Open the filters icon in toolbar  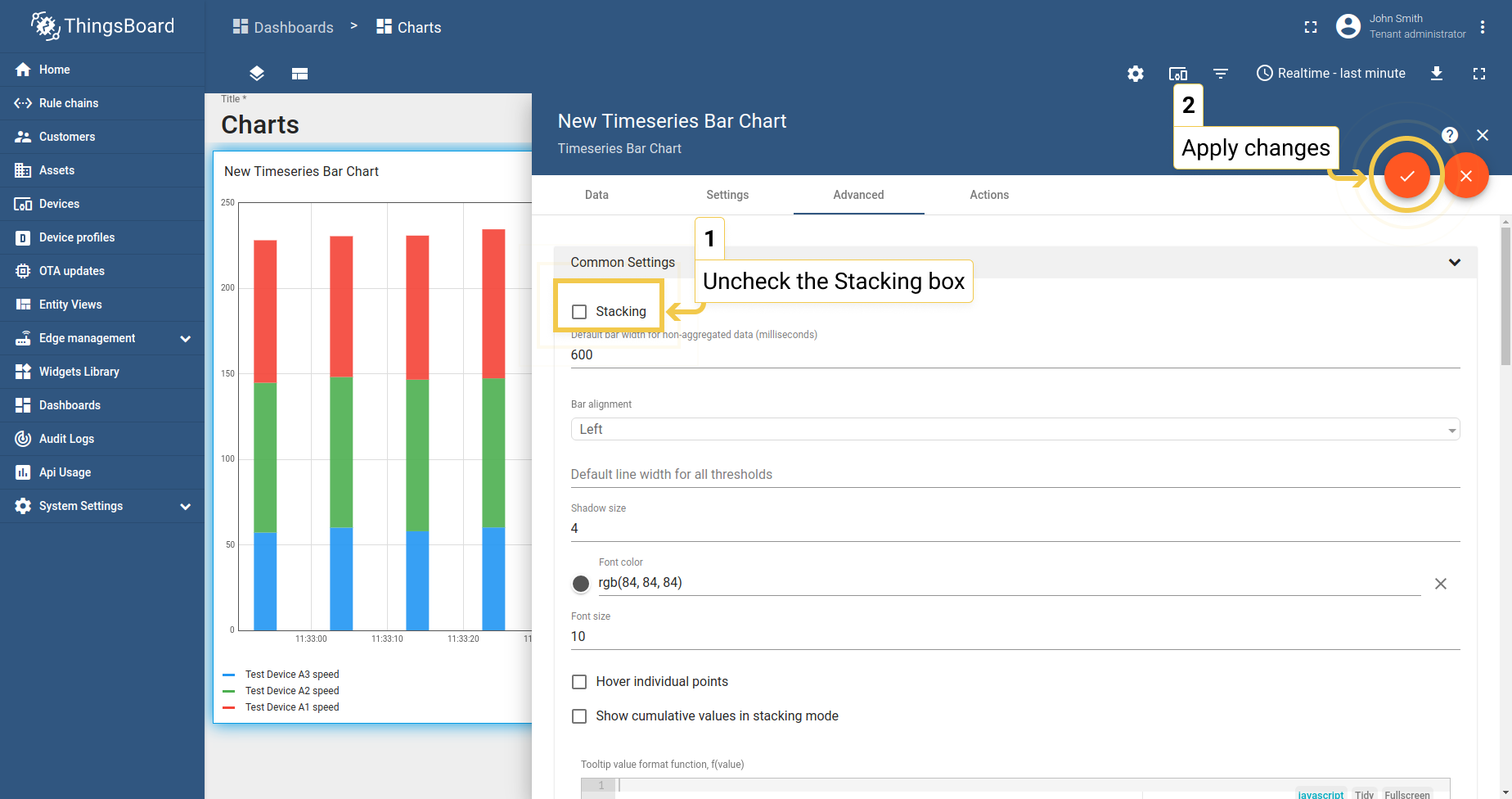(x=1220, y=74)
